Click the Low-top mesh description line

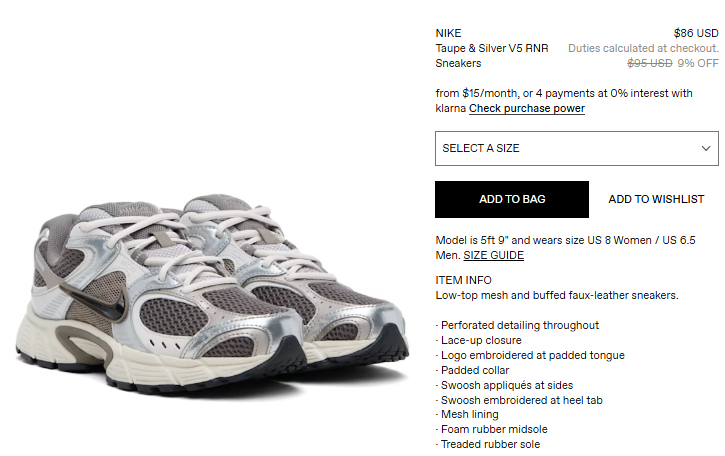557,296
